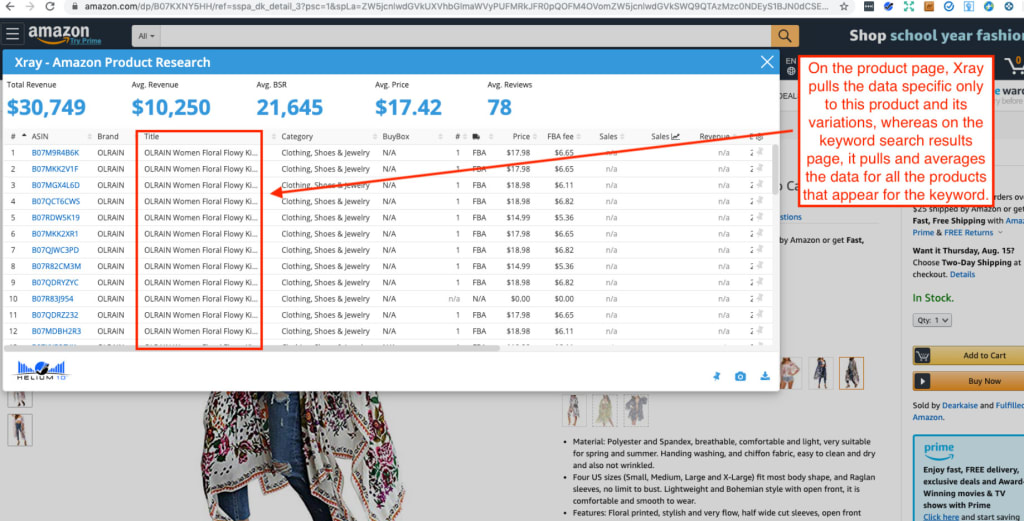Image resolution: width=1024 pixels, height=521 pixels.
Task: Open the Dearkaise seller link
Action: (x=959, y=405)
